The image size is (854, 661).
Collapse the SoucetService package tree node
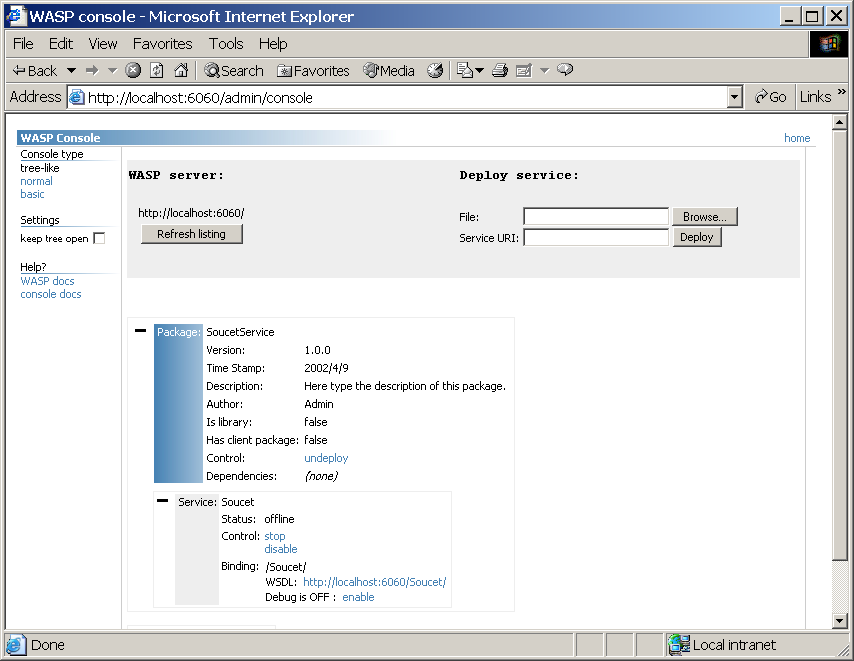[141, 331]
